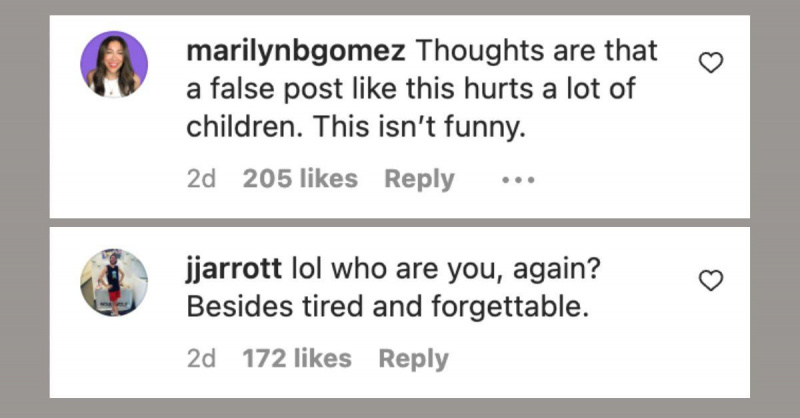Click the 2d timestamp under marilynbgomez's comment
The height and width of the screenshot is (418, 800).
(x=202, y=179)
